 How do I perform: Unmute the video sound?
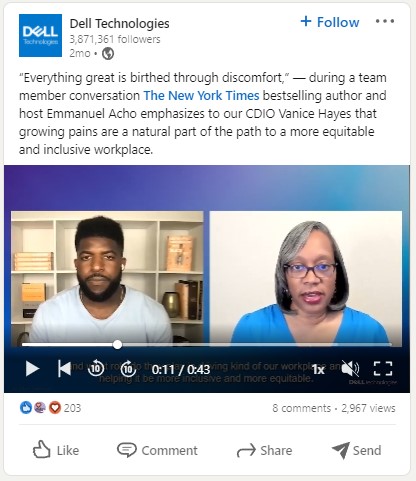(350, 369)
